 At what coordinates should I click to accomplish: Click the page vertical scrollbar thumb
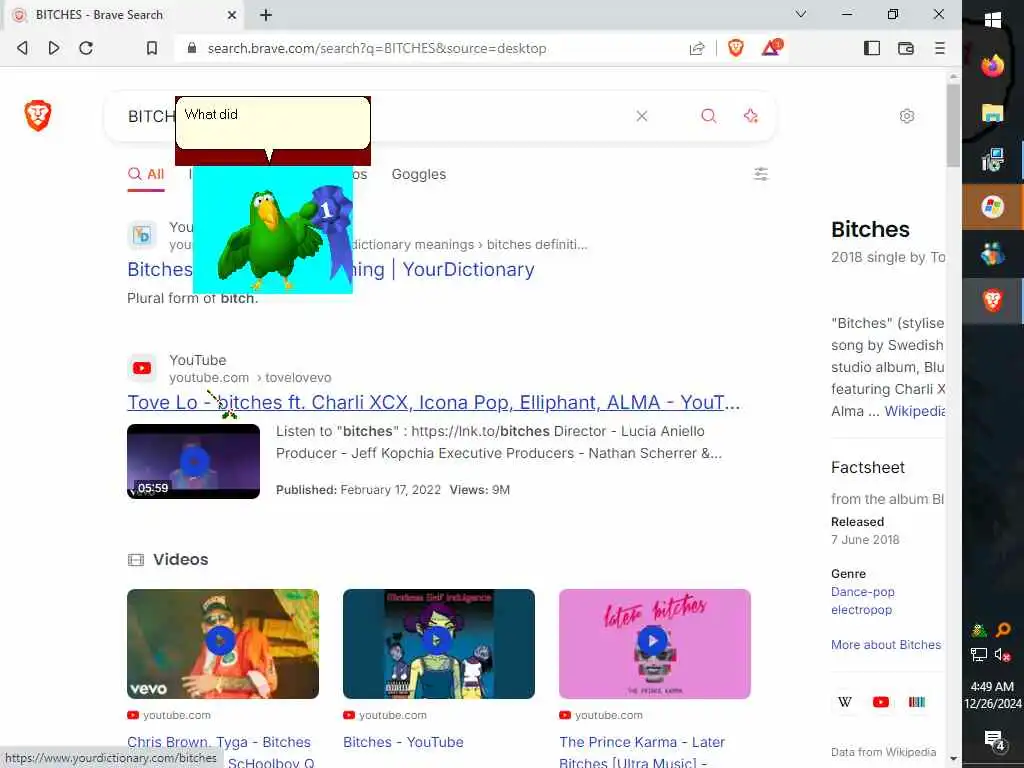953,125
